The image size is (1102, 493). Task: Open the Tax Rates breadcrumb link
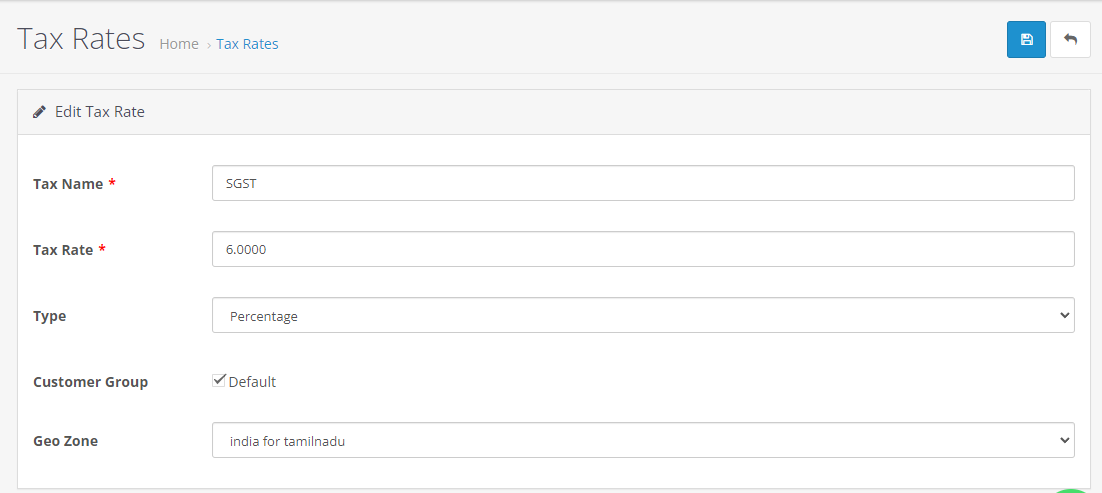pos(247,44)
